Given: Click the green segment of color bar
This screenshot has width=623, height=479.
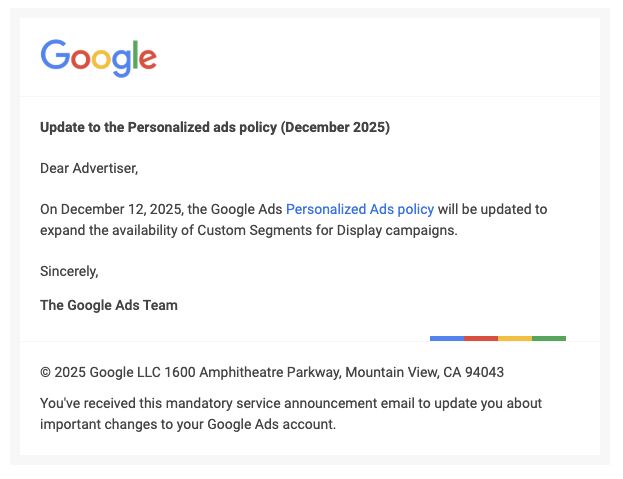Looking at the screenshot, I should click(x=549, y=338).
